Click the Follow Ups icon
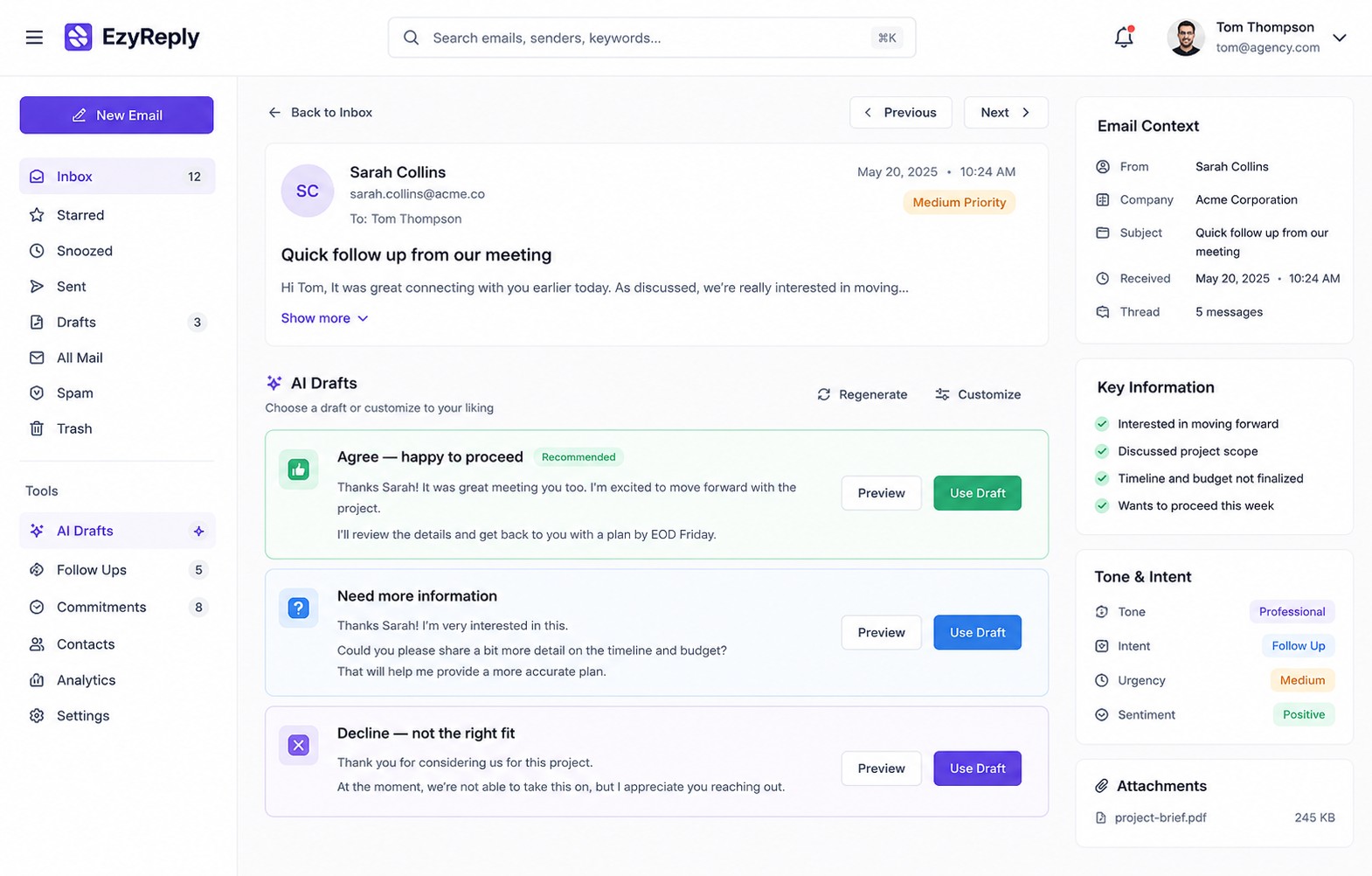The image size is (1372, 876). tap(37, 570)
